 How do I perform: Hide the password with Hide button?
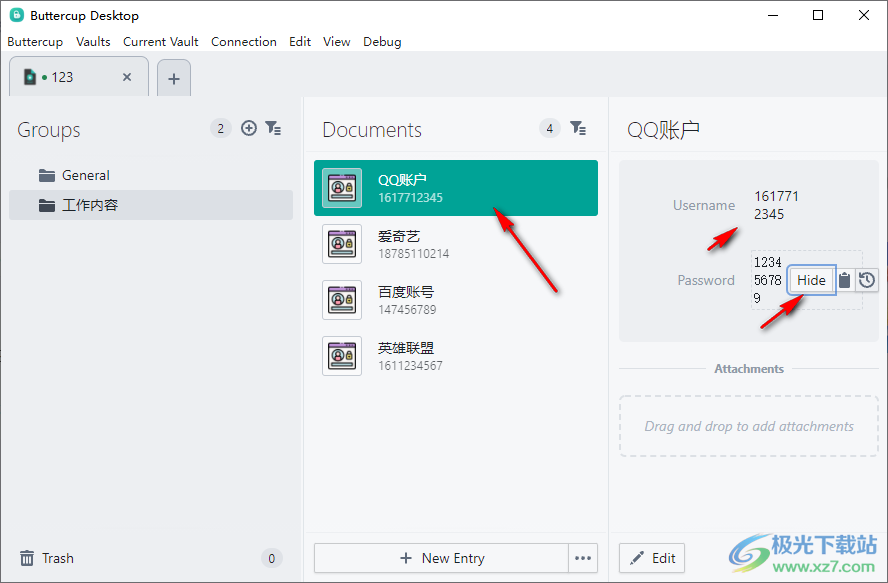pyautogui.click(x=811, y=280)
